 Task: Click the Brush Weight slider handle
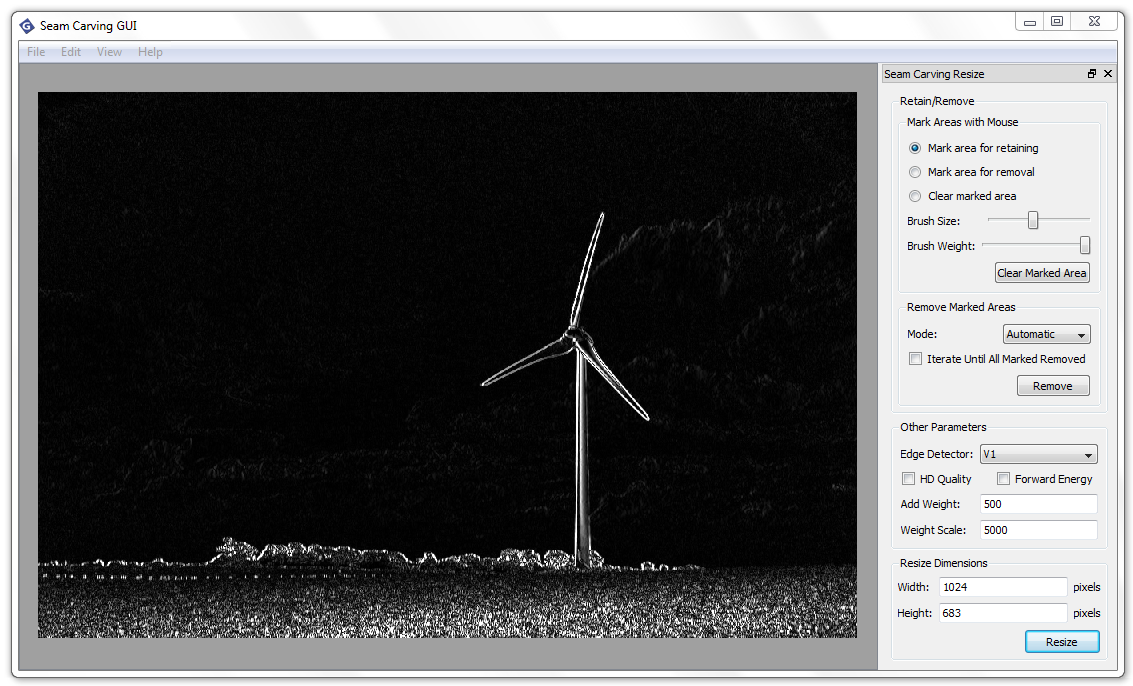pyautogui.click(x=1085, y=245)
